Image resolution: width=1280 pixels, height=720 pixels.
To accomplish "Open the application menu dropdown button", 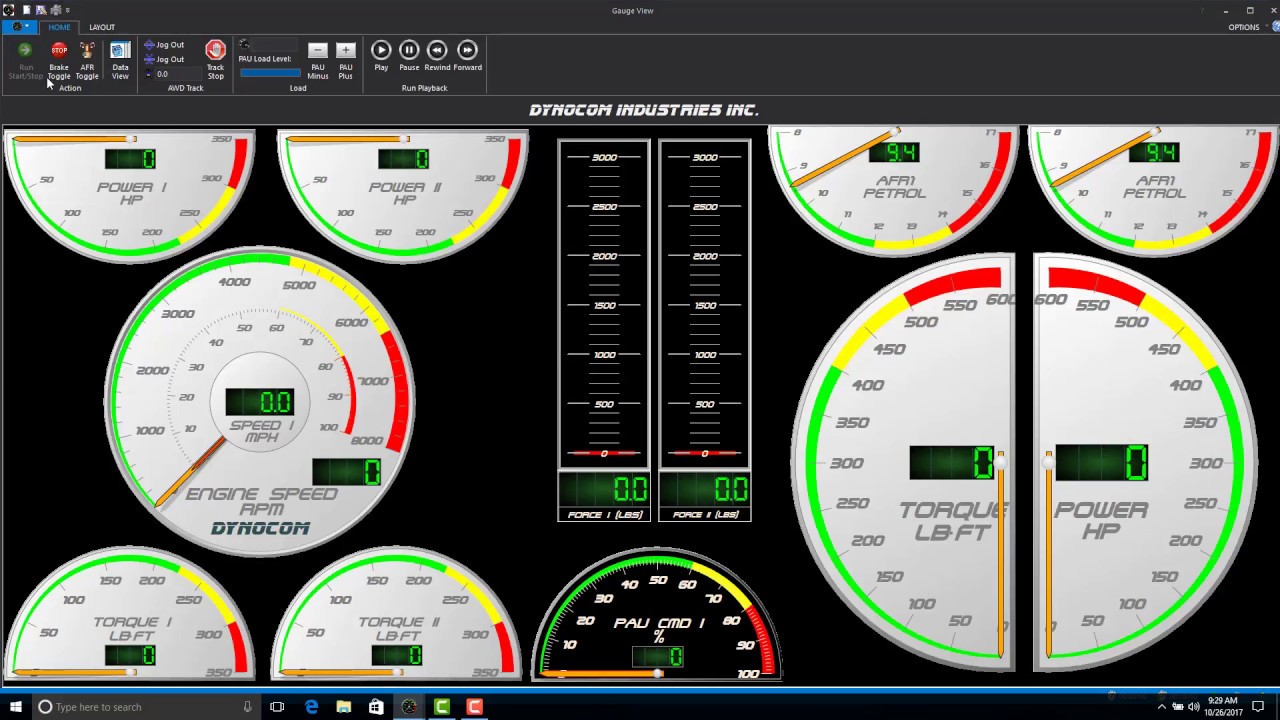I will coord(19,27).
